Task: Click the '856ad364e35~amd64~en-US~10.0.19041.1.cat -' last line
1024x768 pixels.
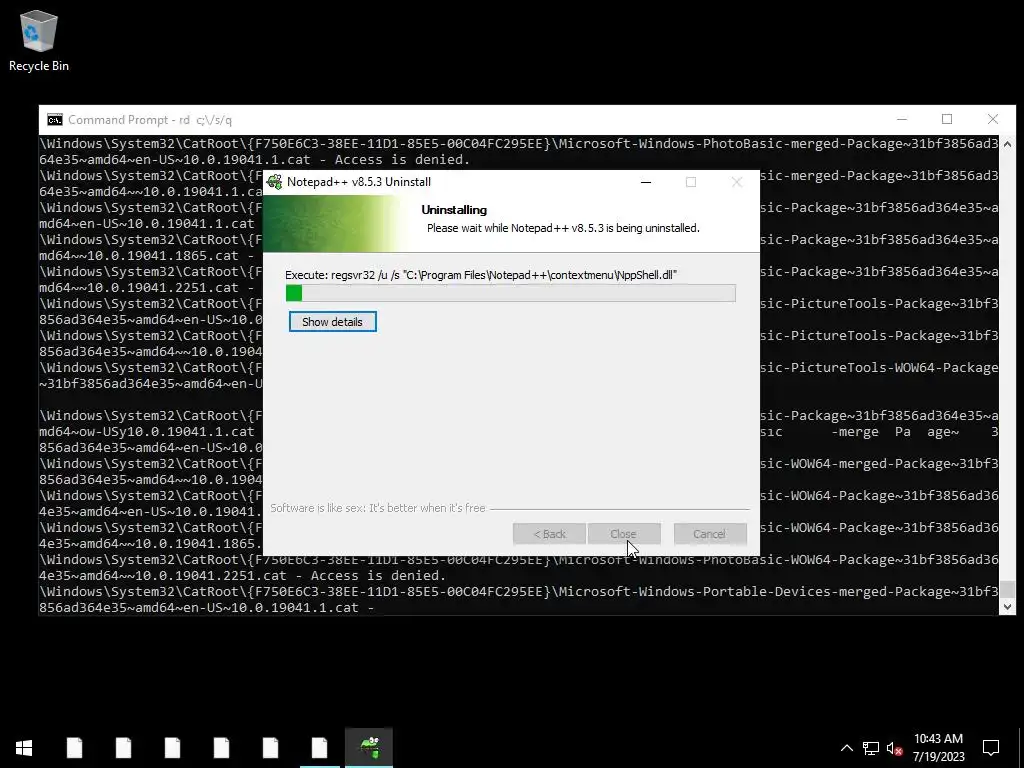Action: [x=206, y=607]
